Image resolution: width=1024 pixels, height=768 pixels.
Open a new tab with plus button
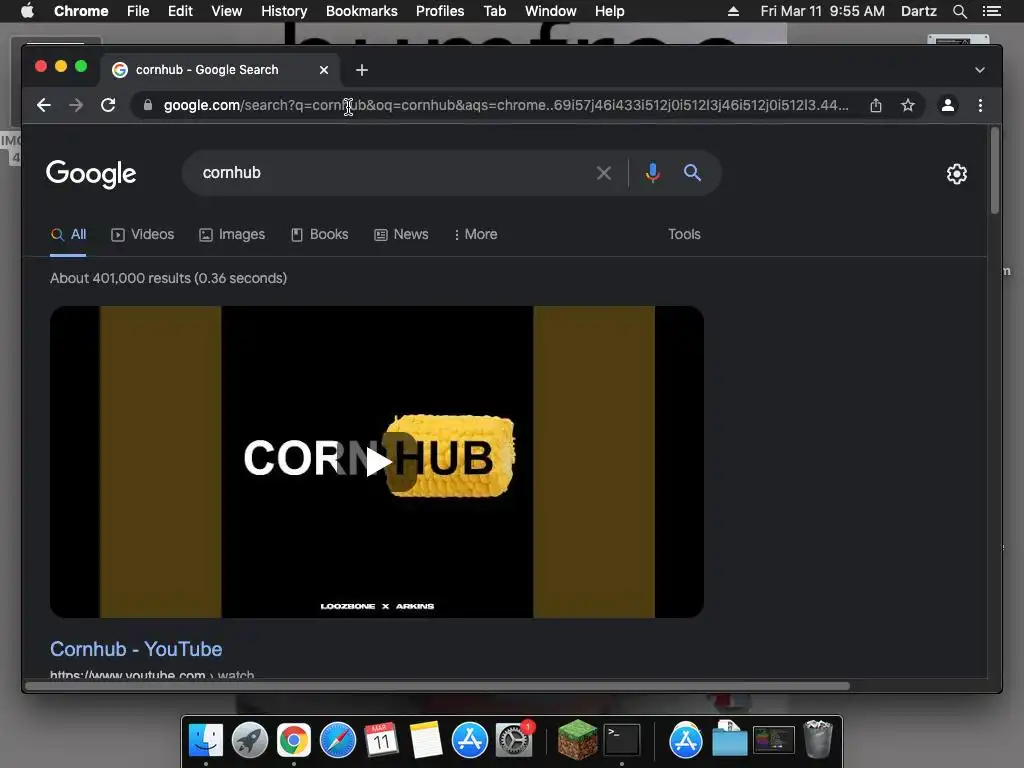tap(362, 70)
